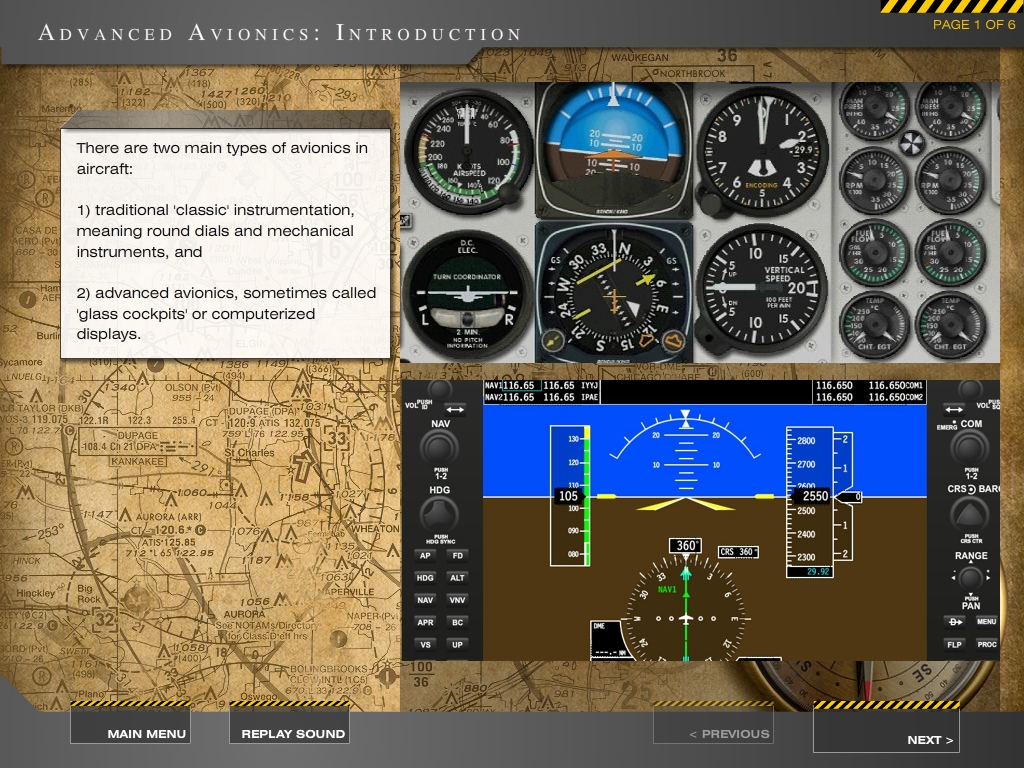Engage the AP autopilot mode
1024x768 pixels.
pyautogui.click(x=425, y=555)
